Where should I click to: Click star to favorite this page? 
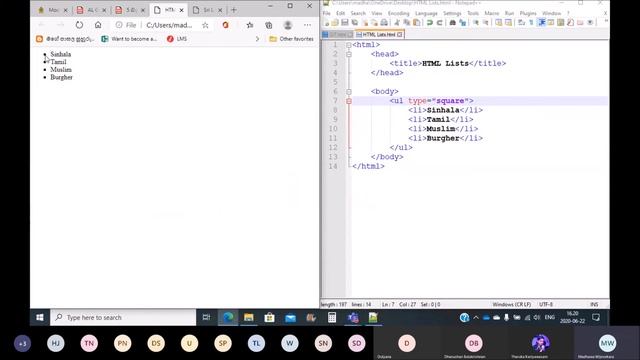pos(205,25)
